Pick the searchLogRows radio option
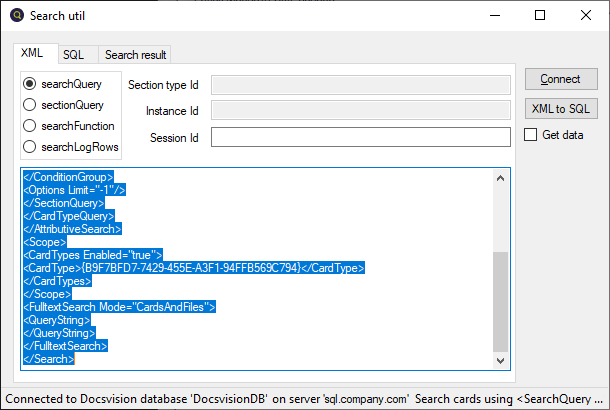The width and height of the screenshot is (610, 410). 30,147
